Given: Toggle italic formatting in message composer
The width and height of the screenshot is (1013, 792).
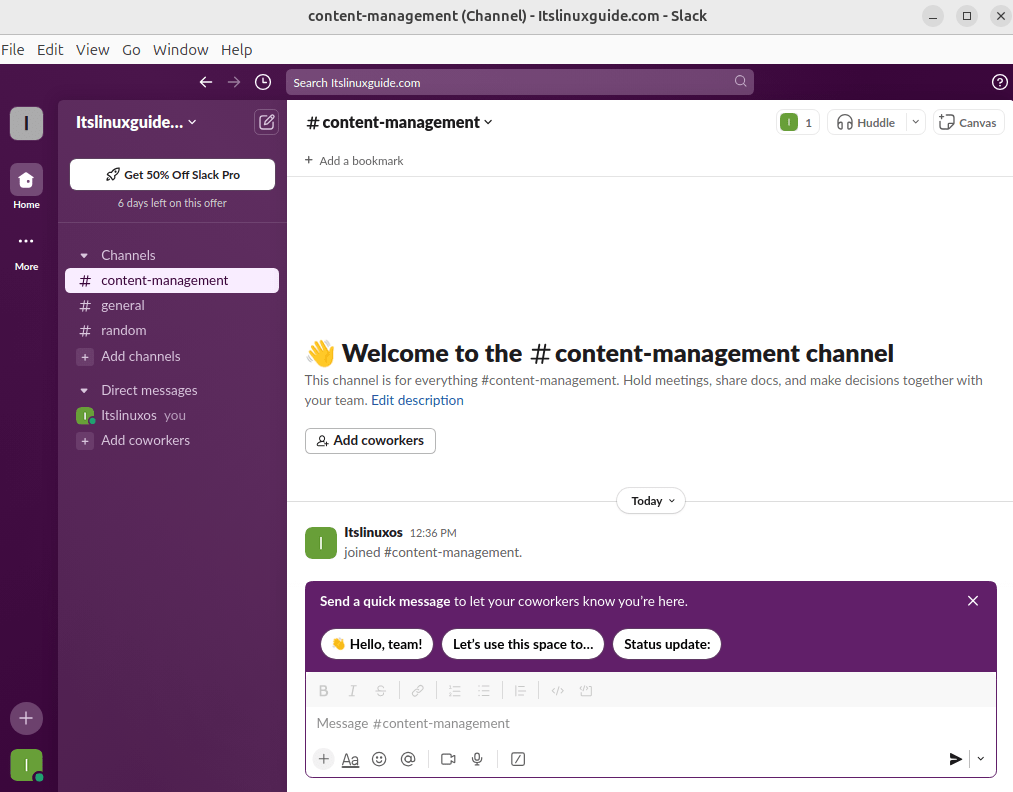Looking at the screenshot, I should (x=352, y=690).
